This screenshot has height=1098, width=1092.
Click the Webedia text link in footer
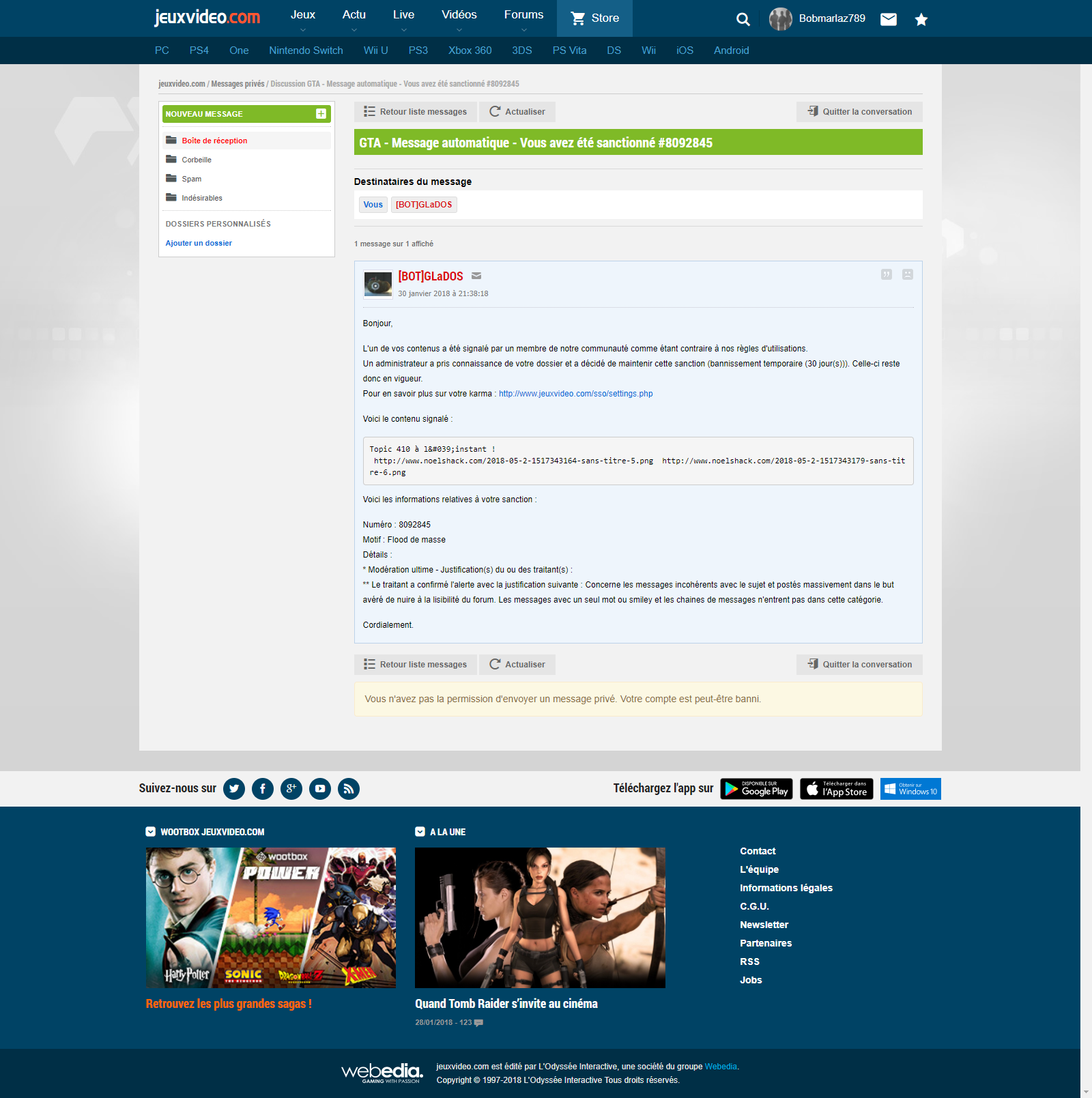[721, 1067]
